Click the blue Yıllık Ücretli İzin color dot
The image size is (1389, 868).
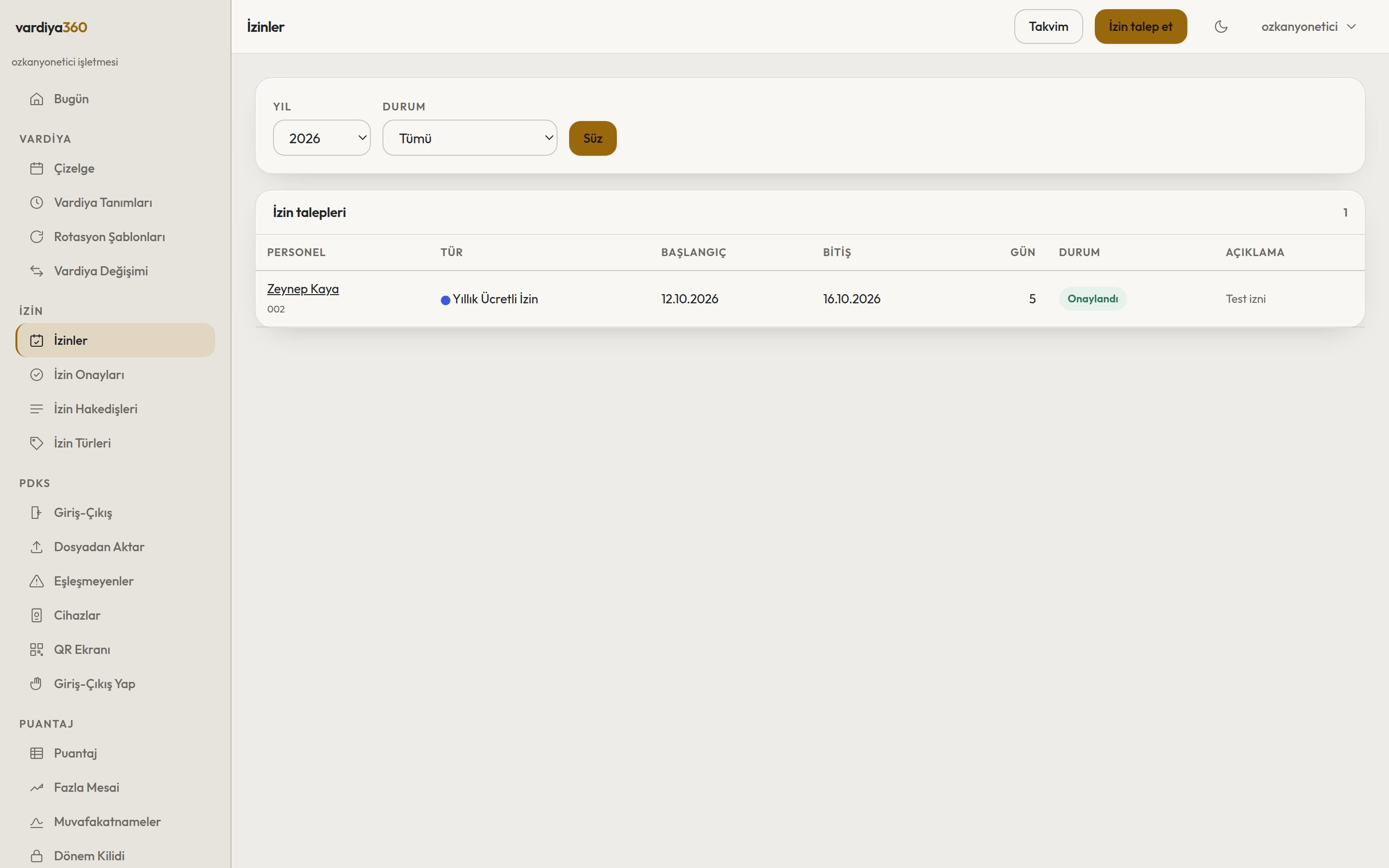pos(446,300)
